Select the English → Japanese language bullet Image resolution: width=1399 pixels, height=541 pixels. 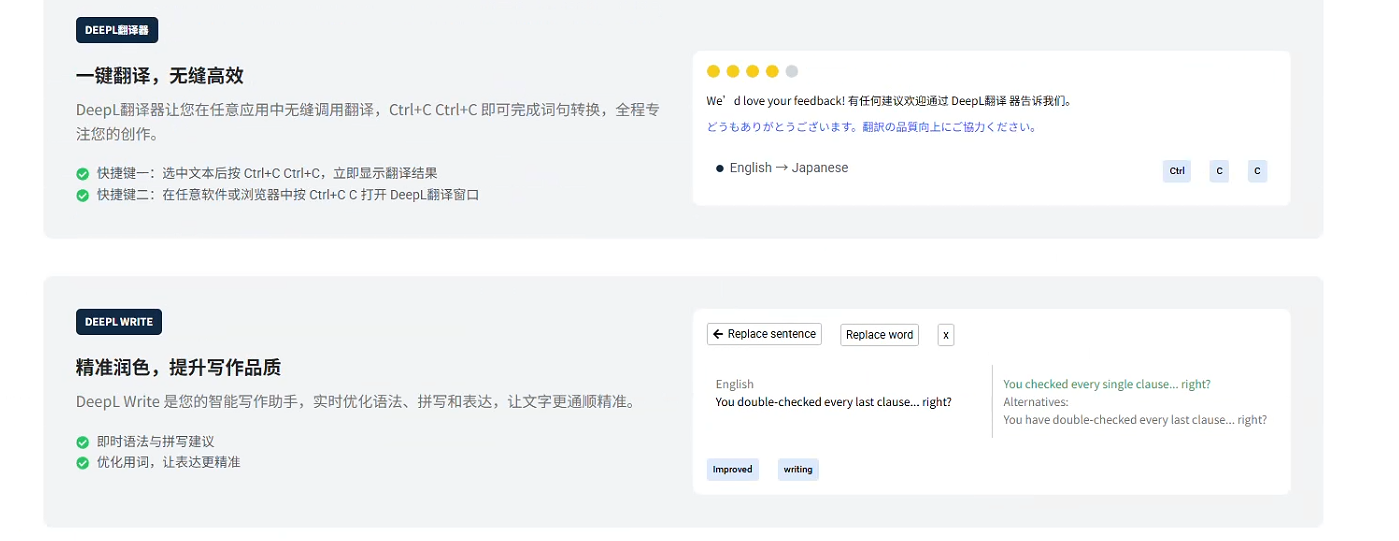pos(782,168)
